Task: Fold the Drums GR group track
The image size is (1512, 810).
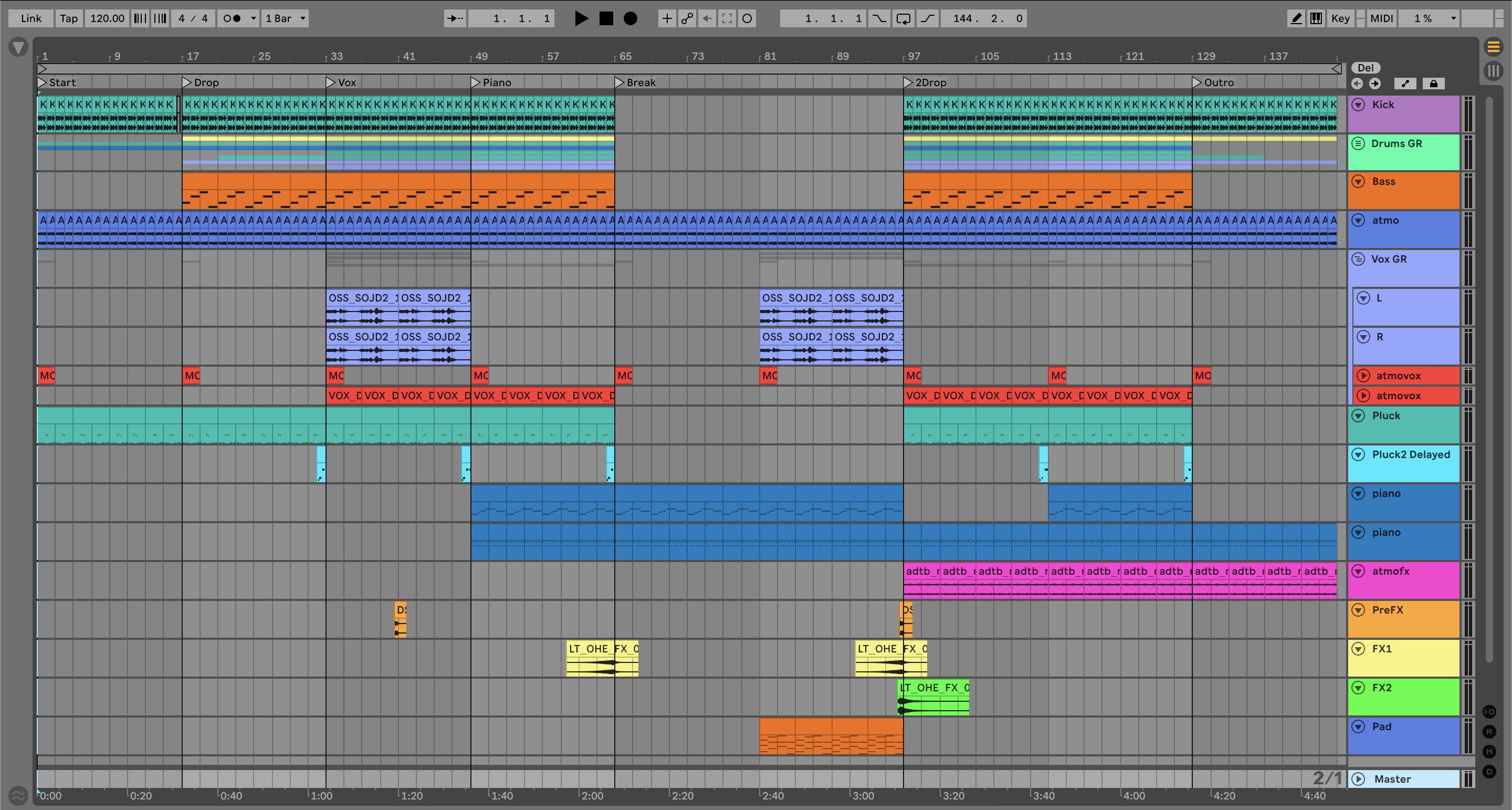Action: click(x=1358, y=143)
